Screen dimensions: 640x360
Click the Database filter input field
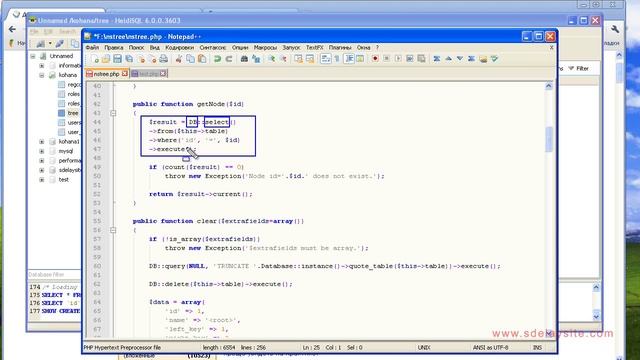pyautogui.click(x=55, y=274)
